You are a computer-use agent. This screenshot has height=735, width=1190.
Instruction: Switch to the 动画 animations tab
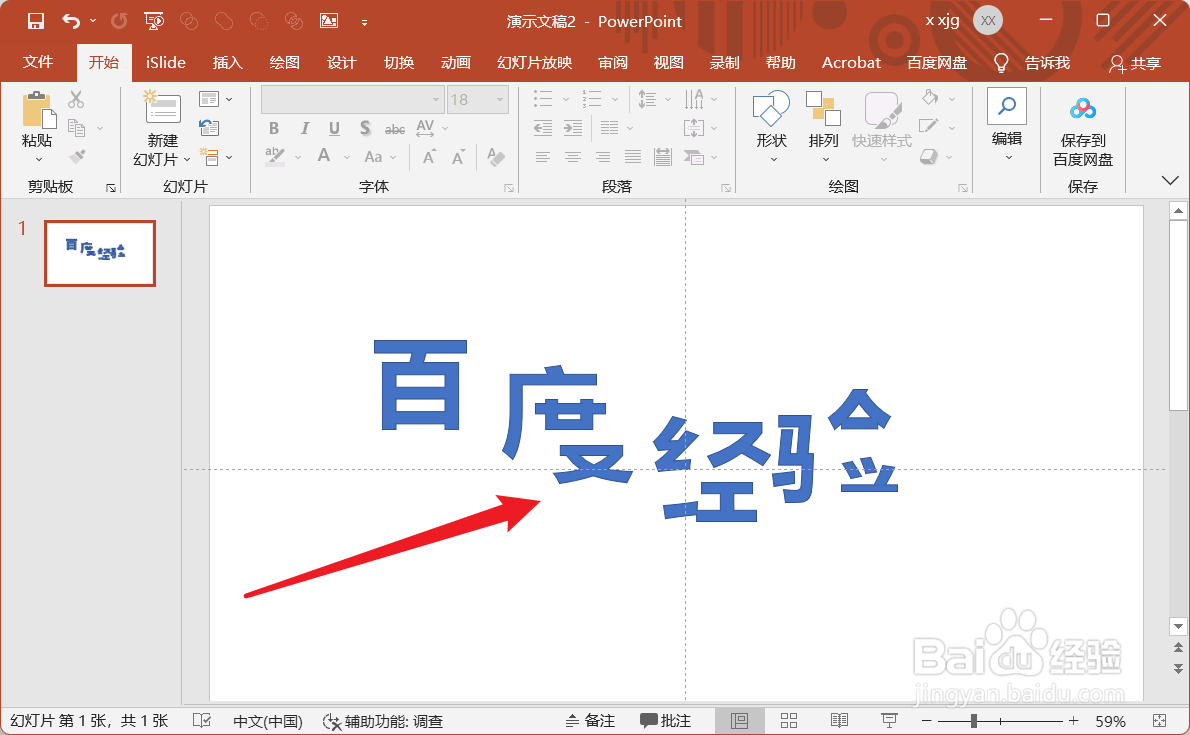[455, 62]
